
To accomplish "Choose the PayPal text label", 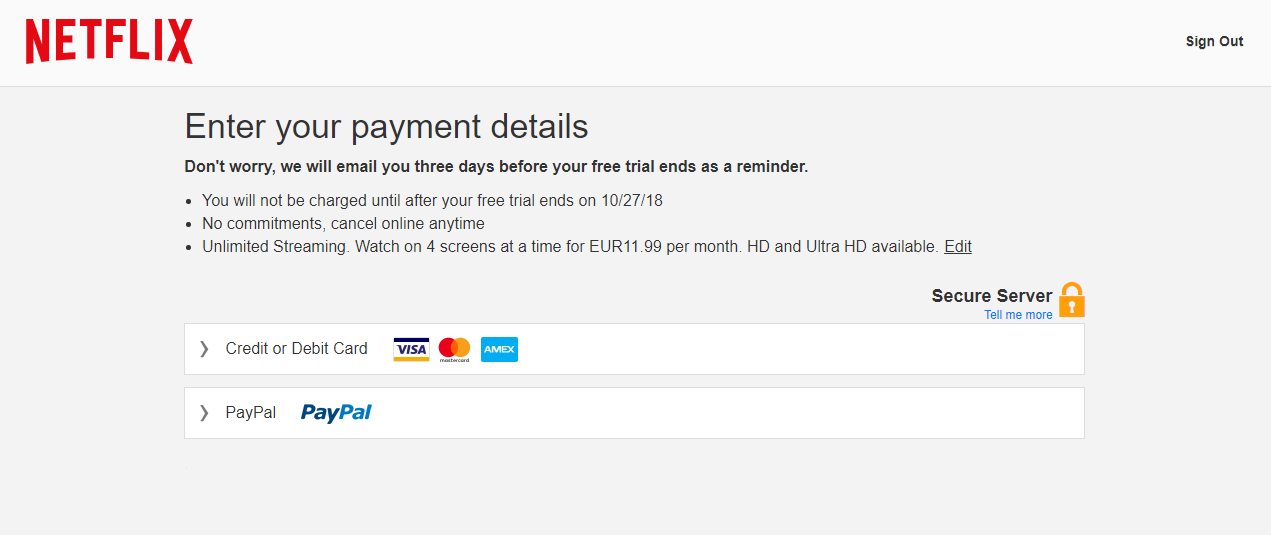I will pos(251,412).
